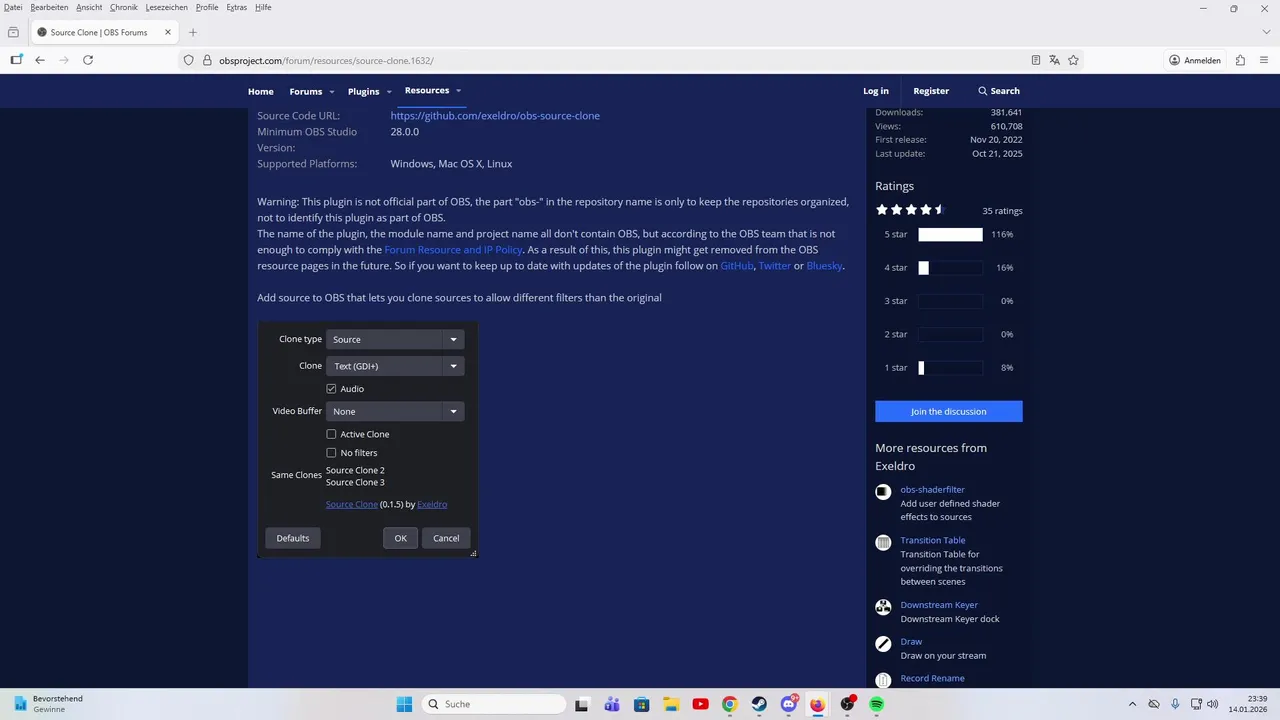This screenshot has height=720, width=1280.
Task: Open the Extras menu in the menu bar
Action: [237, 7]
